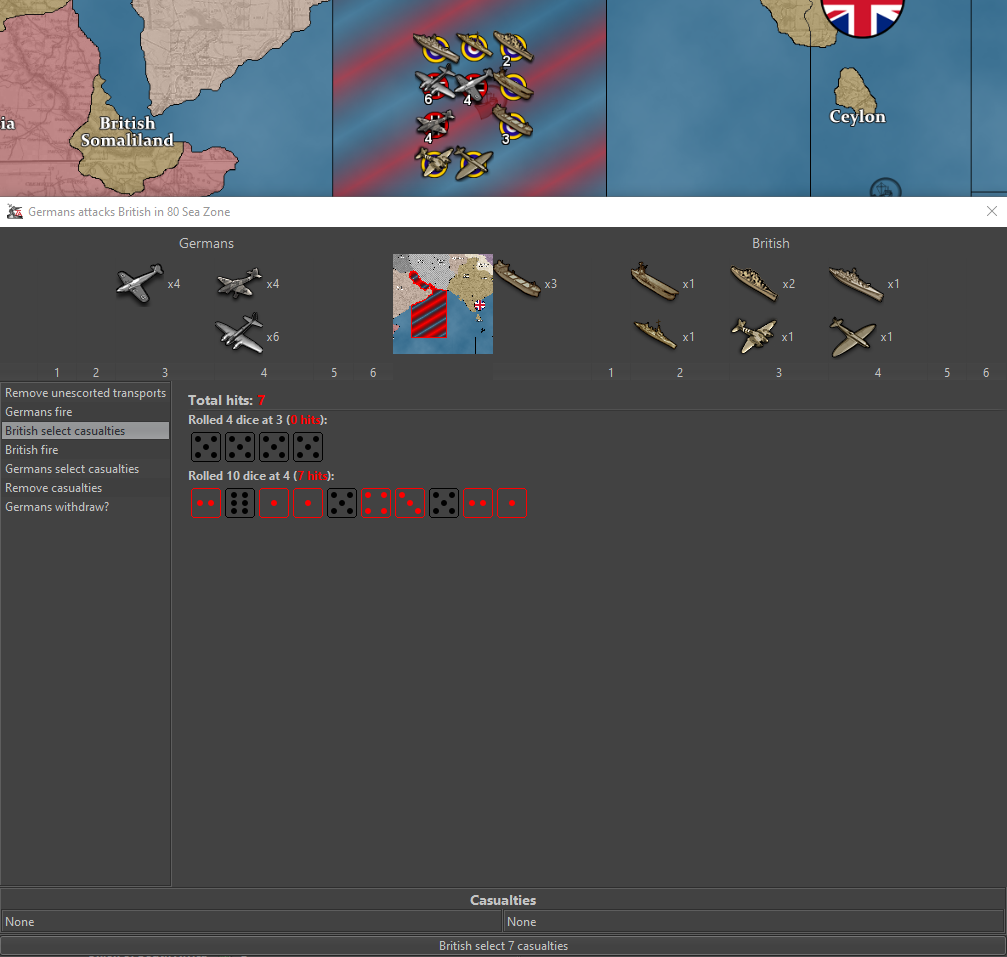Select "Remove unescorted transports" step

point(85,393)
